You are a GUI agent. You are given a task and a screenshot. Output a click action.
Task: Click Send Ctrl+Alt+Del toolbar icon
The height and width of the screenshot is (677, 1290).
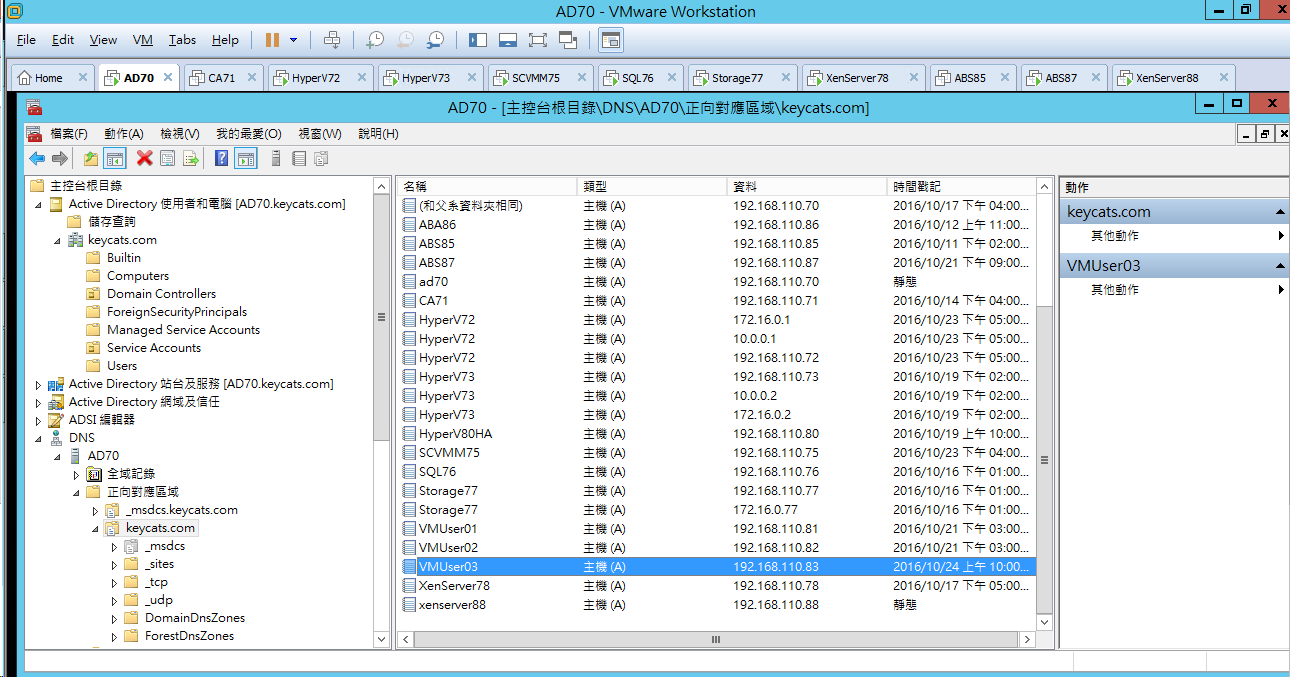coord(332,40)
